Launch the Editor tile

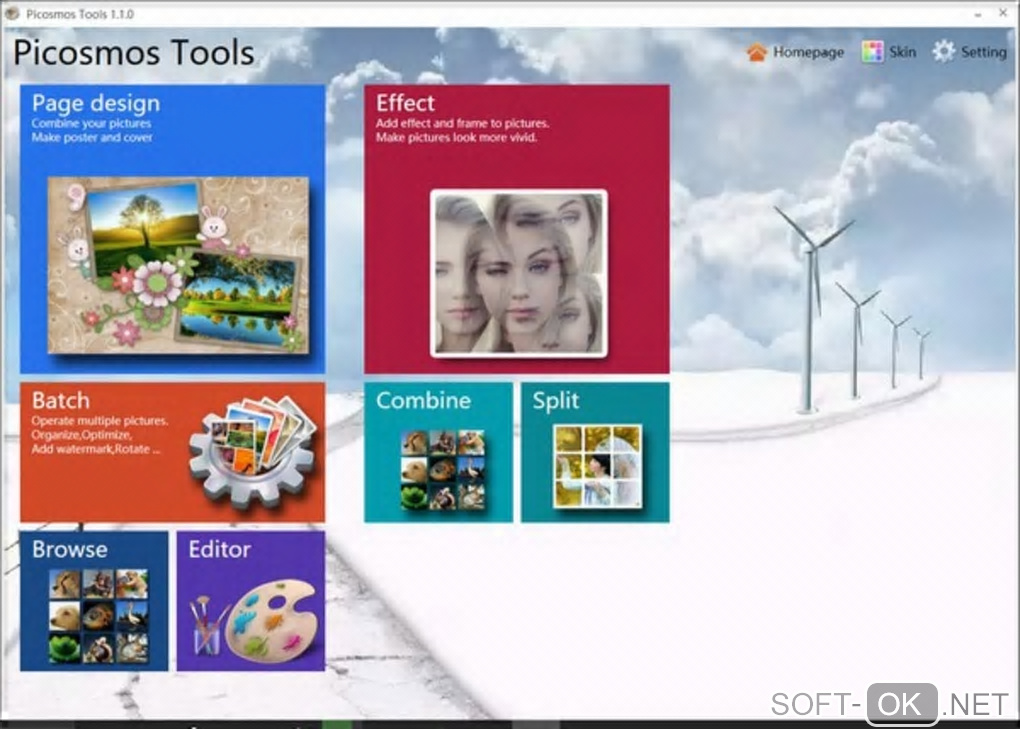[x=251, y=601]
